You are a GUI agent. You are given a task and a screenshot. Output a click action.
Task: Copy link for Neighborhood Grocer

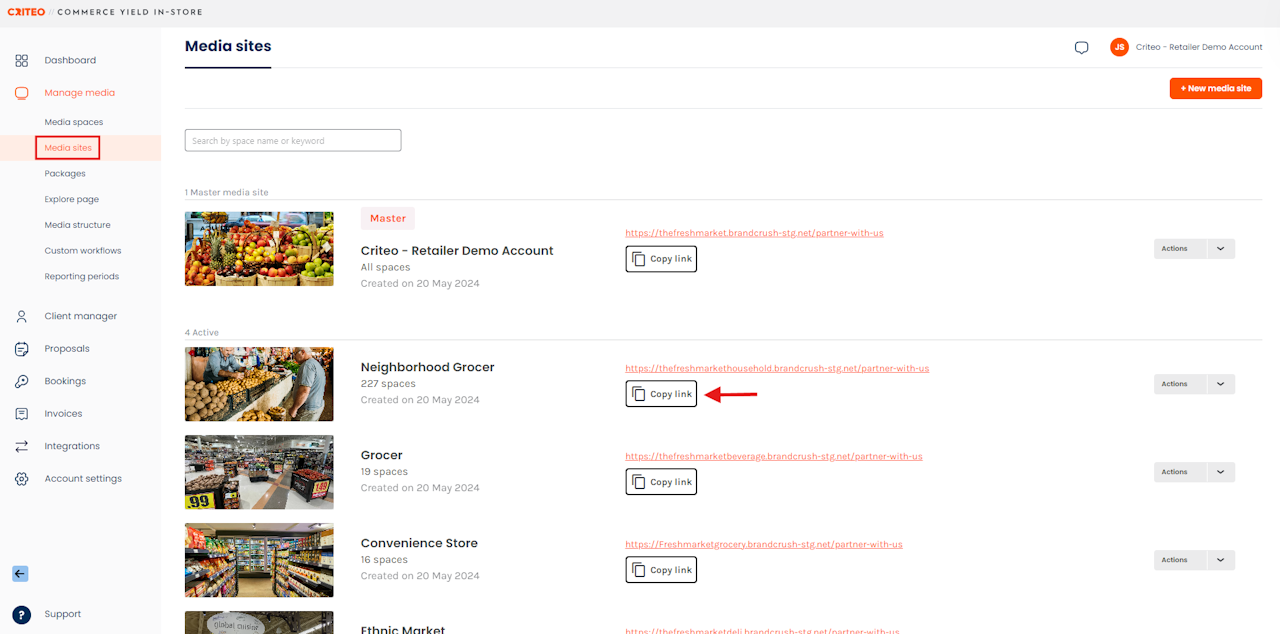[x=661, y=394]
